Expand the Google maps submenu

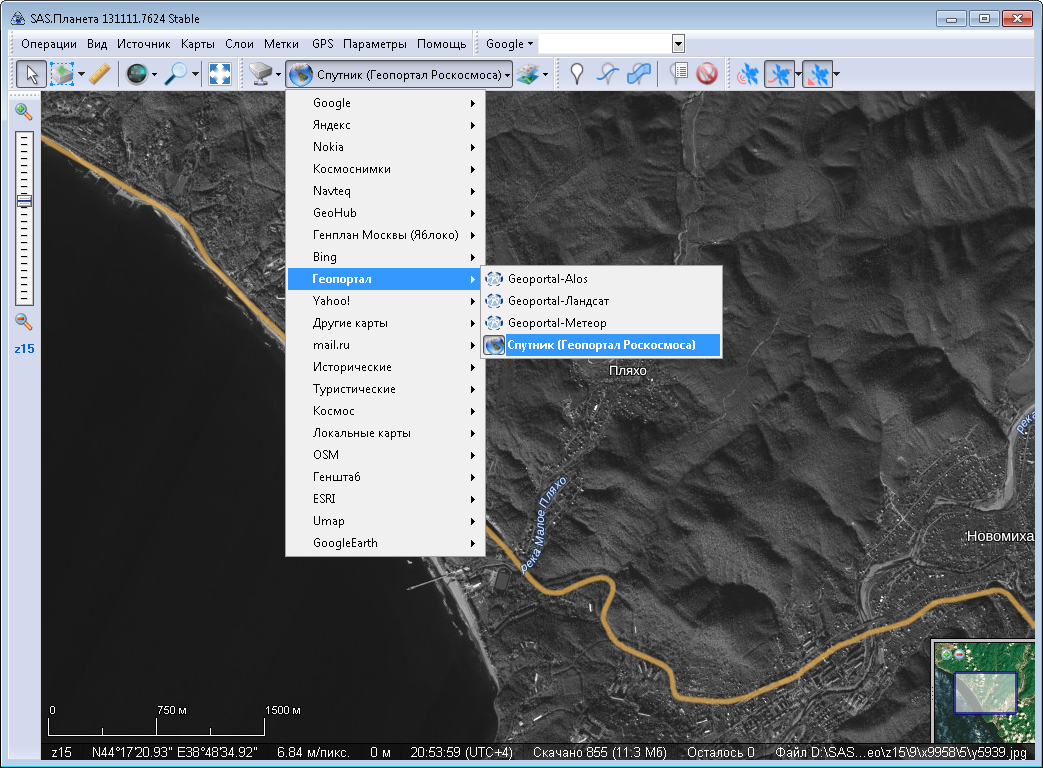coord(386,103)
